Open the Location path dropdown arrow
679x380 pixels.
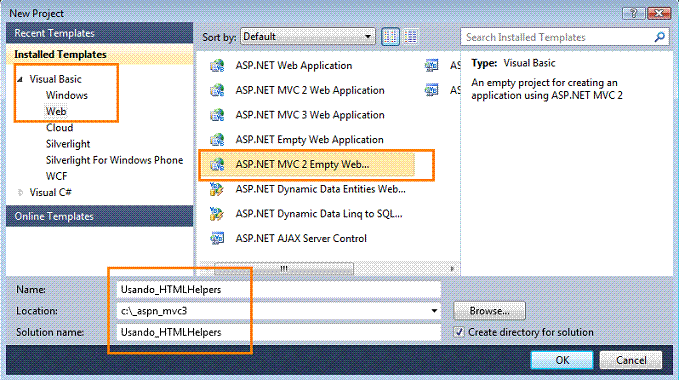click(433, 311)
